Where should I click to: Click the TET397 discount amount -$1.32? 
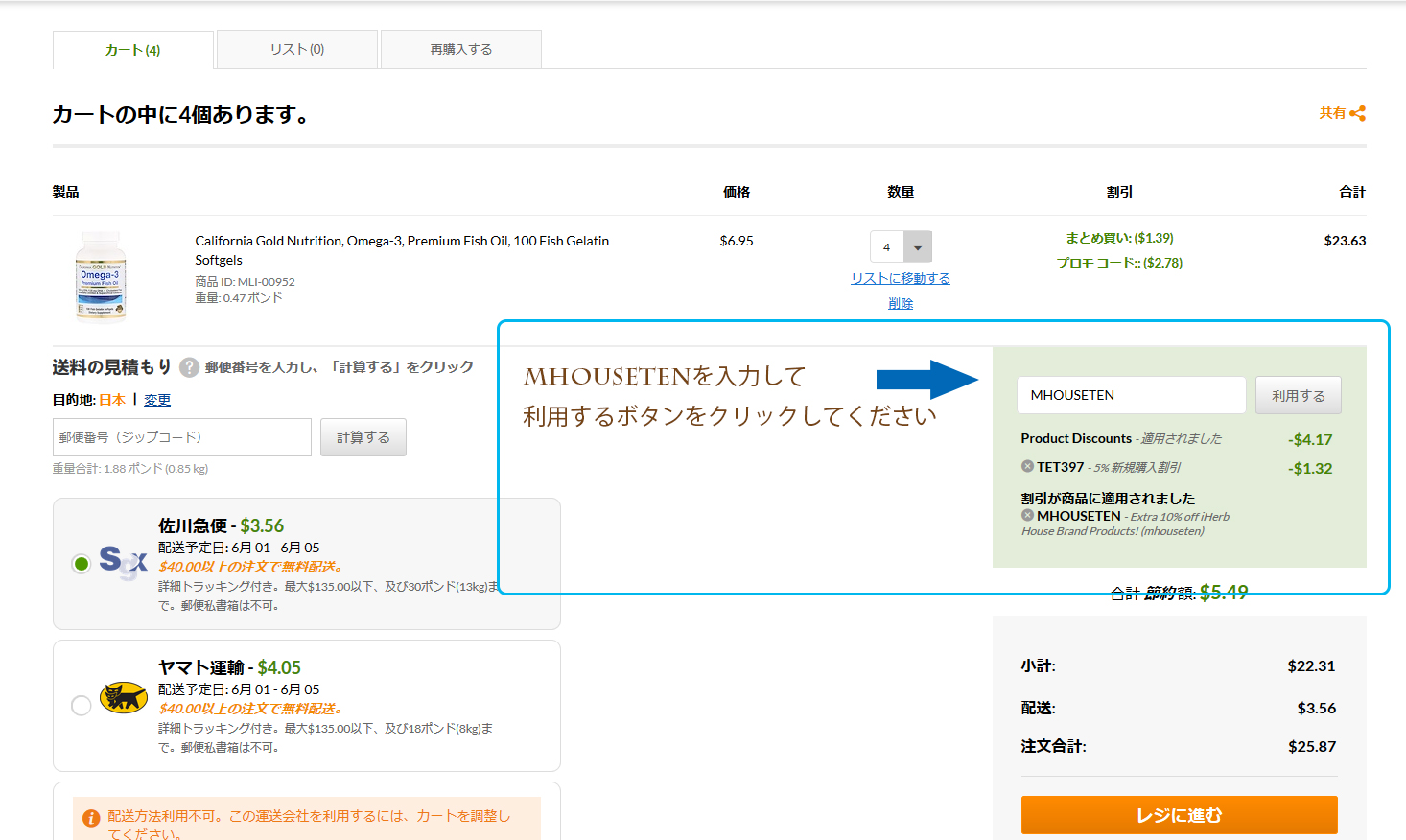1310,469
